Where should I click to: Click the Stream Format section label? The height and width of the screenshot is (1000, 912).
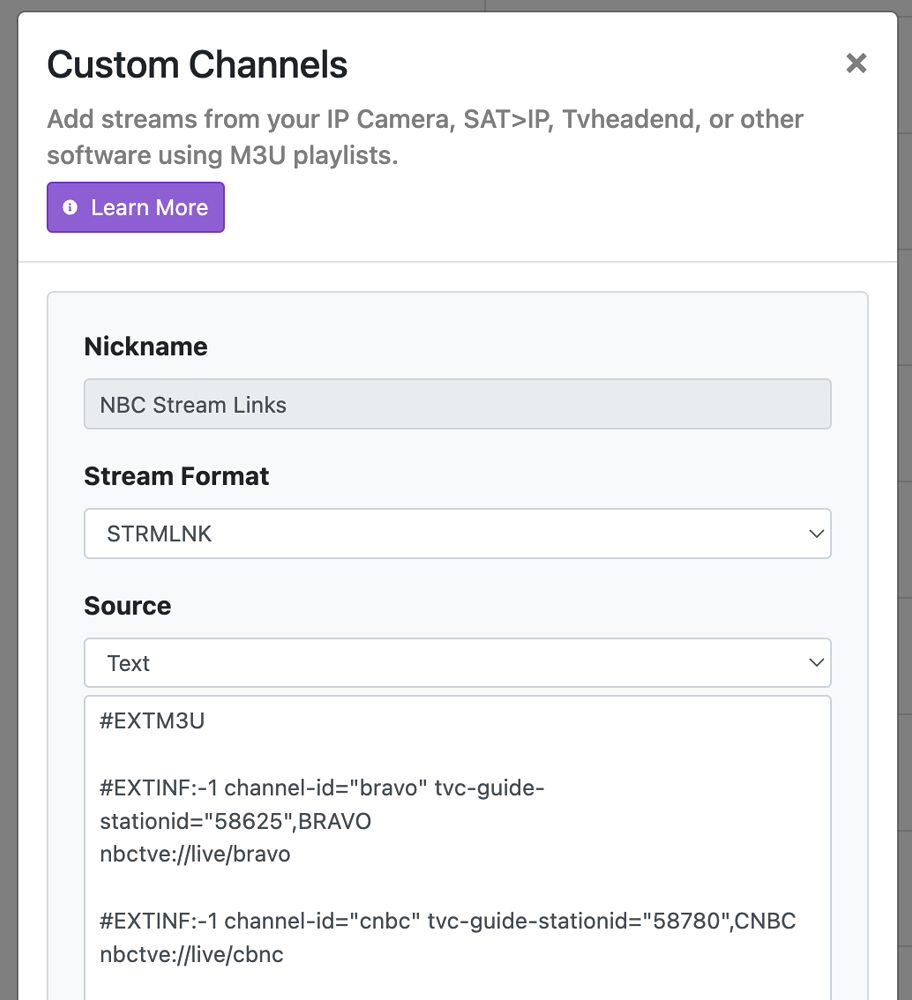pos(176,476)
